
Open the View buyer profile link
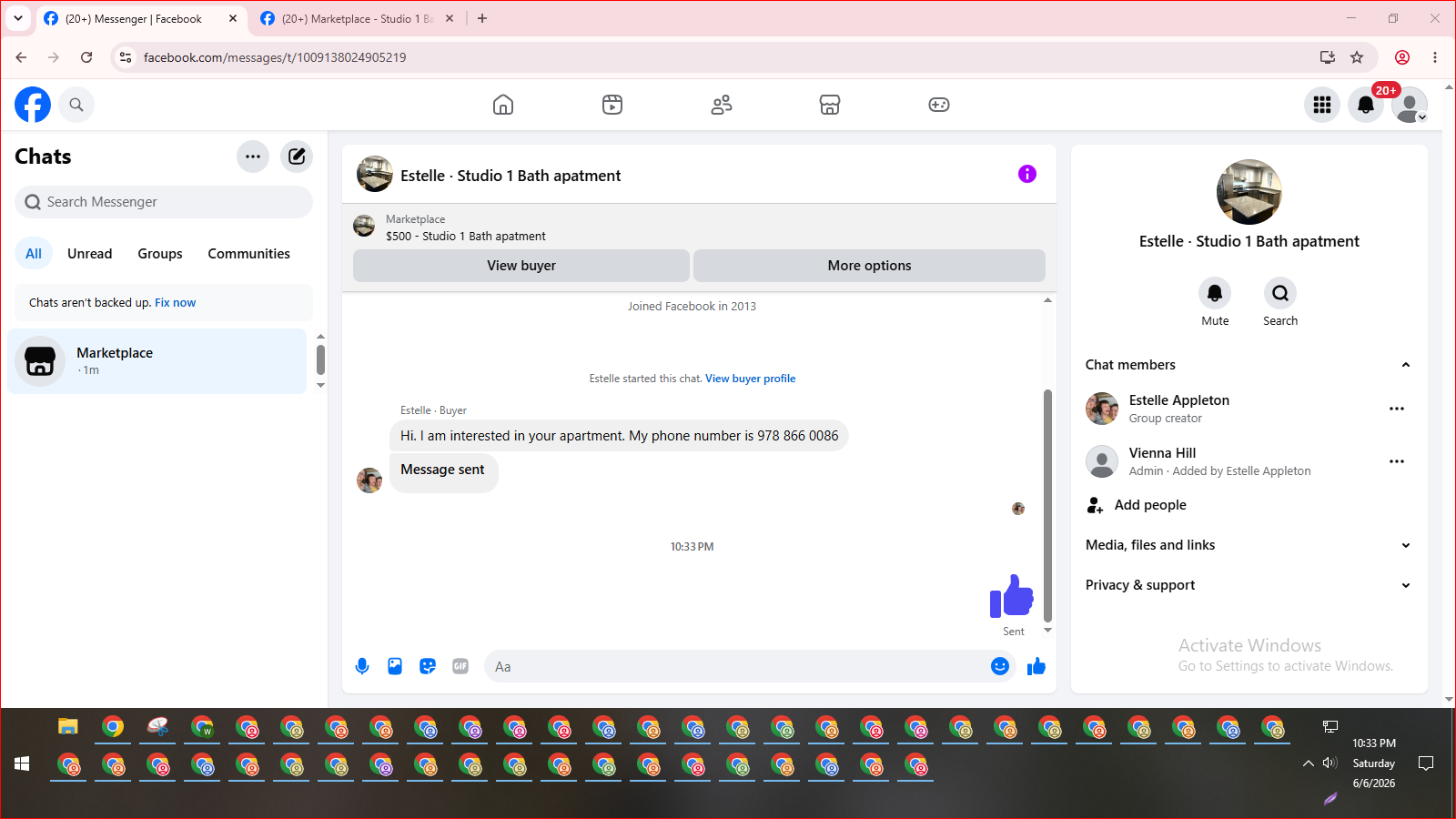coord(751,379)
